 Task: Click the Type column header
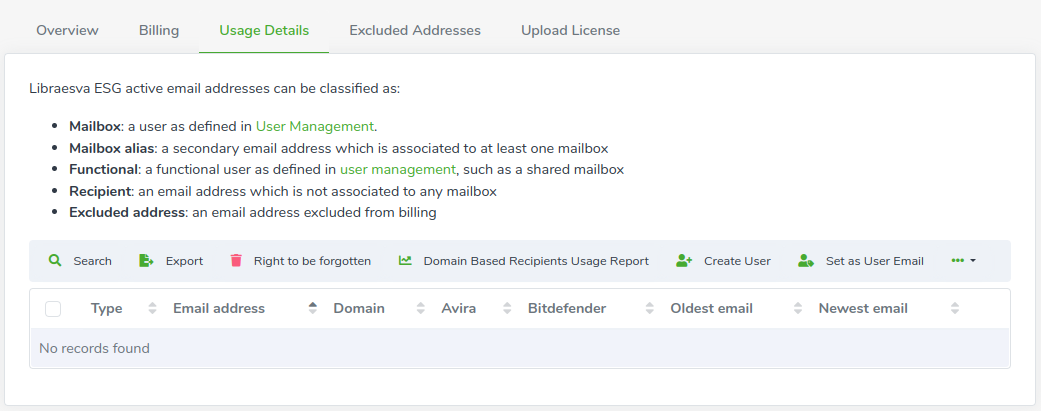click(x=106, y=308)
